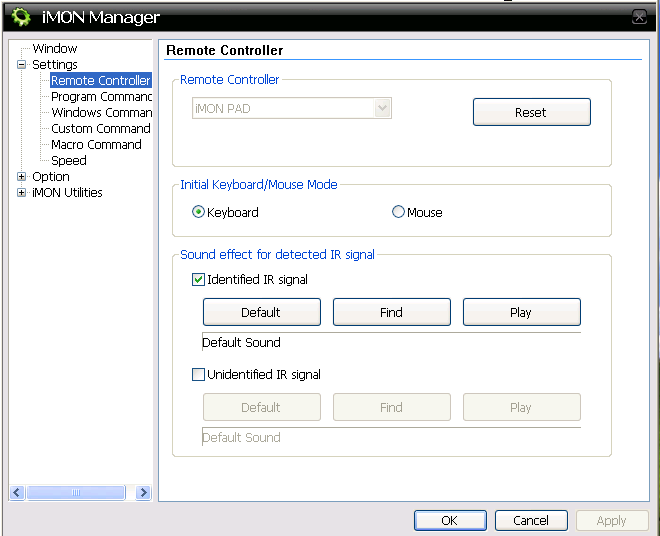Play the Identified IR signal sound

(x=522, y=312)
